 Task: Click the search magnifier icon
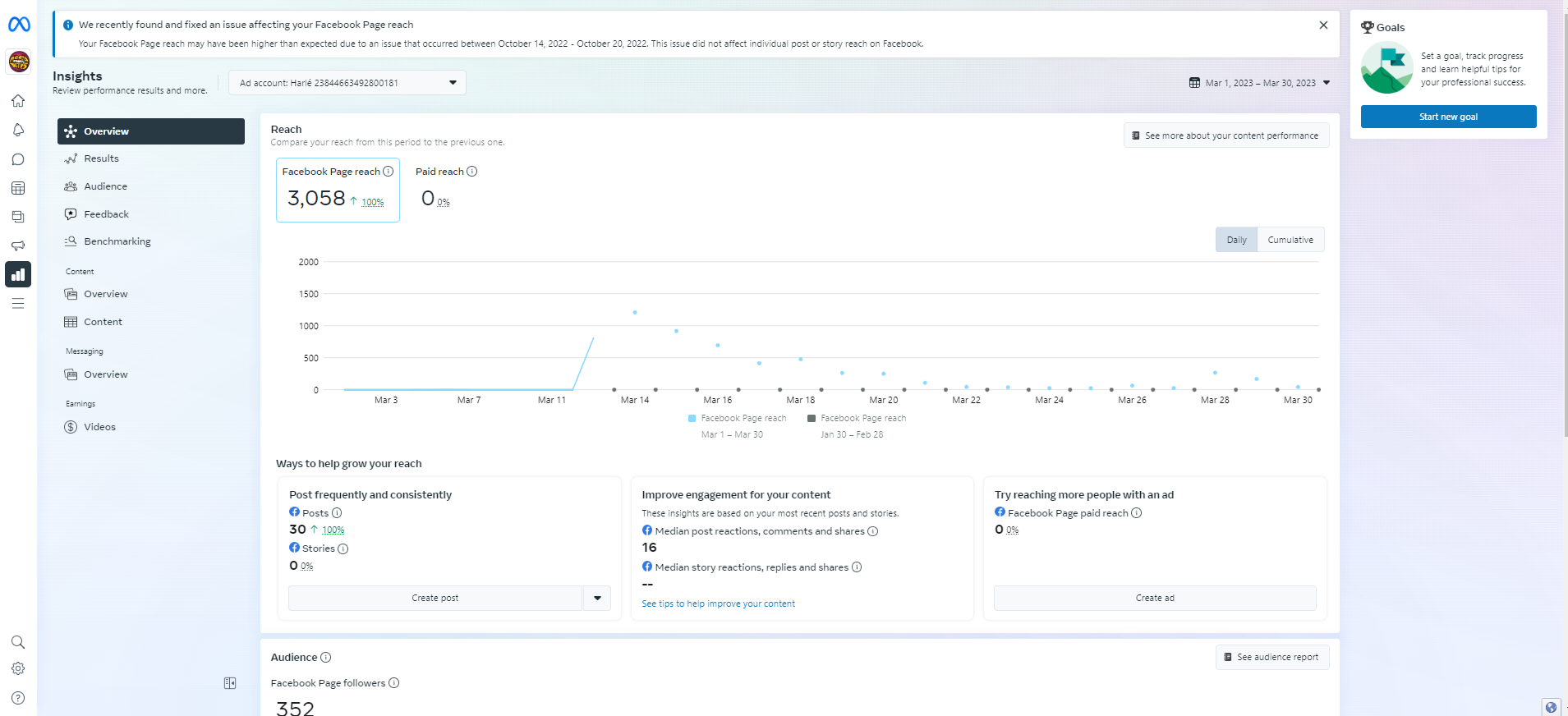(18, 642)
